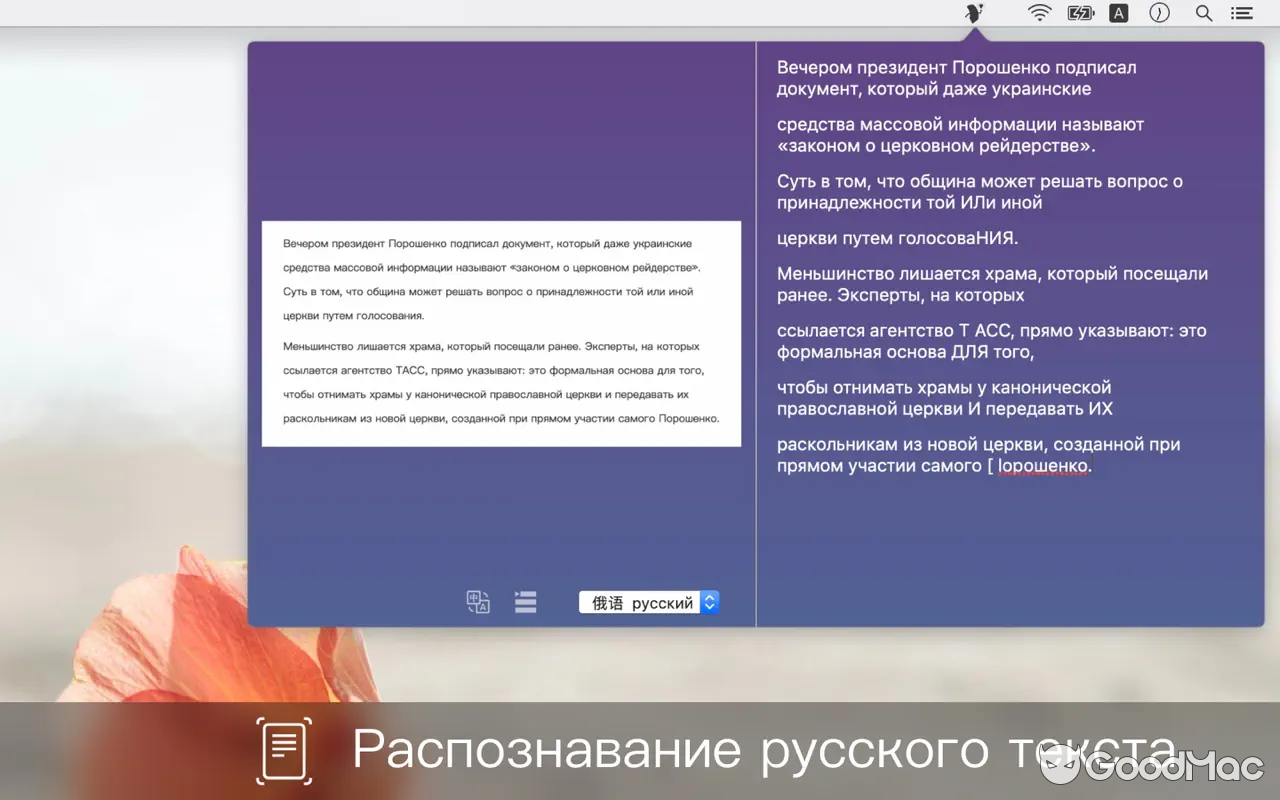Open Spotlight search from menu bar
Image resolution: width=1280 pixels, height=800 pixels.
[1203, 13]
